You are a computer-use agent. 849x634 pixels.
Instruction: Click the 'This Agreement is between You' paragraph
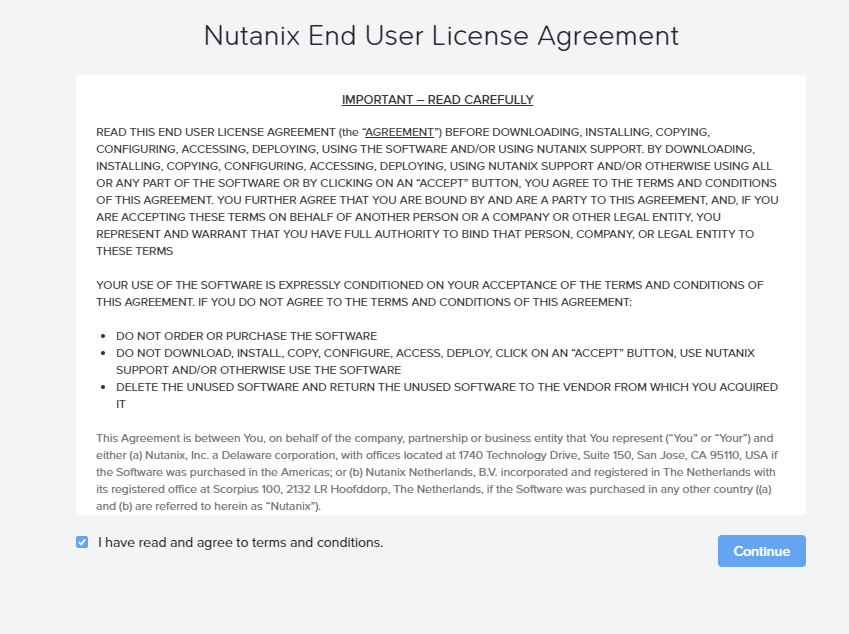(437, 472)
